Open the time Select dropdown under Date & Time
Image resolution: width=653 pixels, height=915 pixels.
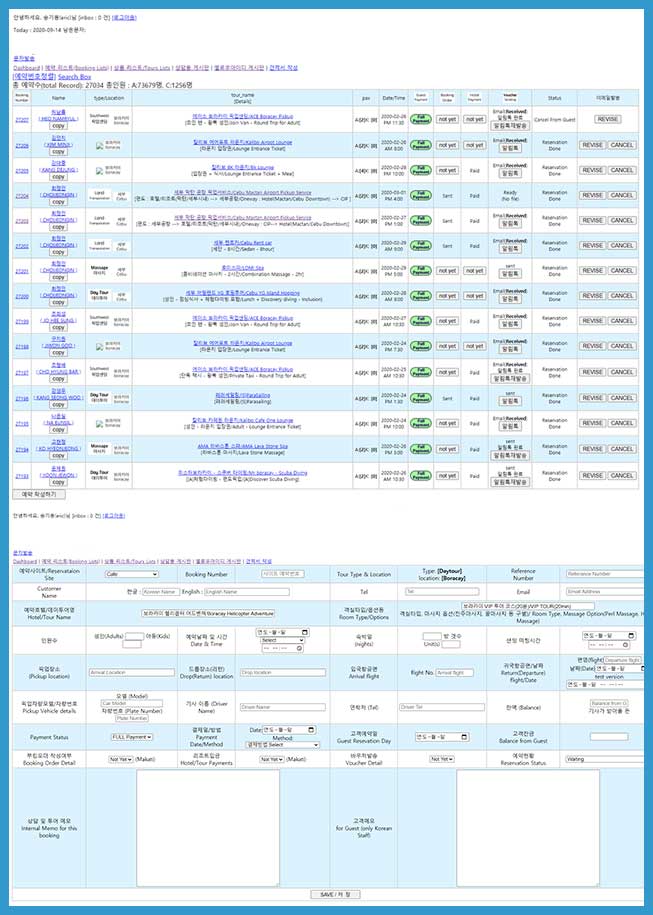pos(282,640)
